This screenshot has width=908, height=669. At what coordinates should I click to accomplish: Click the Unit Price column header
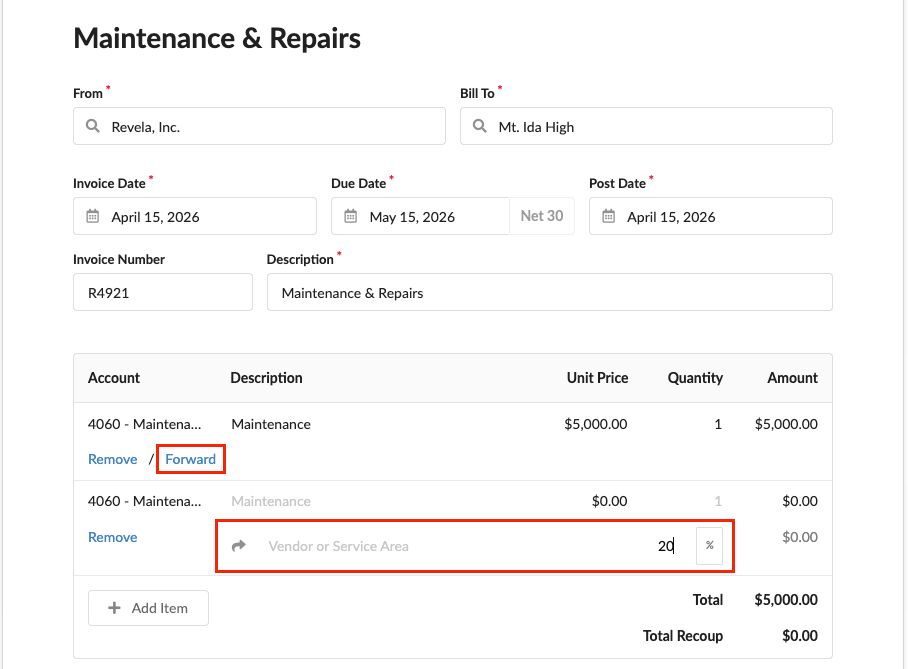(598, 378)
